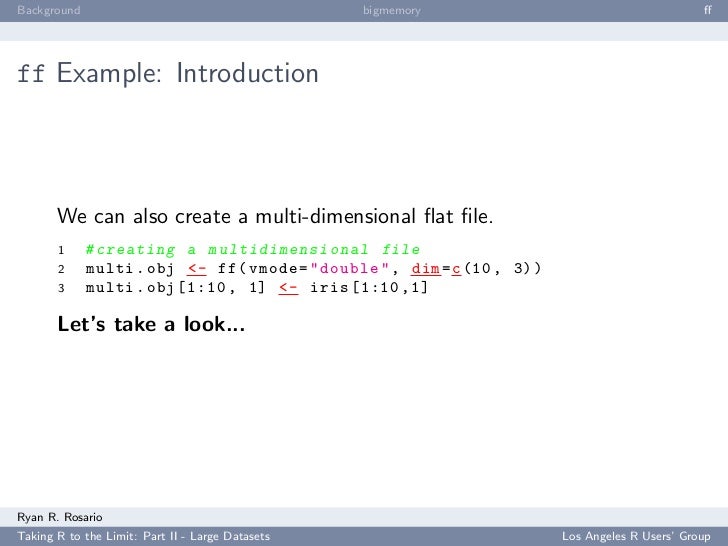
Task: Click the underlined 'dim' argument
Action: pos(426,268)
